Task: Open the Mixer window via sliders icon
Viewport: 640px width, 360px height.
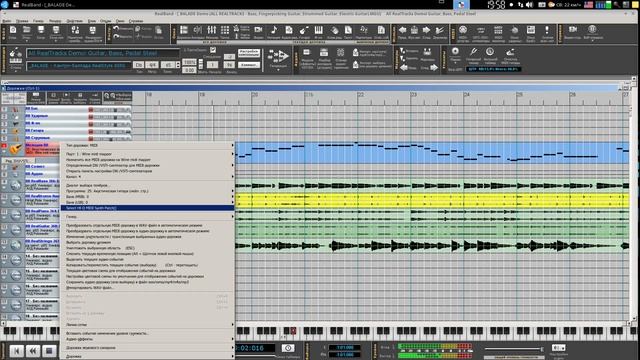Action: coord(211,30)
